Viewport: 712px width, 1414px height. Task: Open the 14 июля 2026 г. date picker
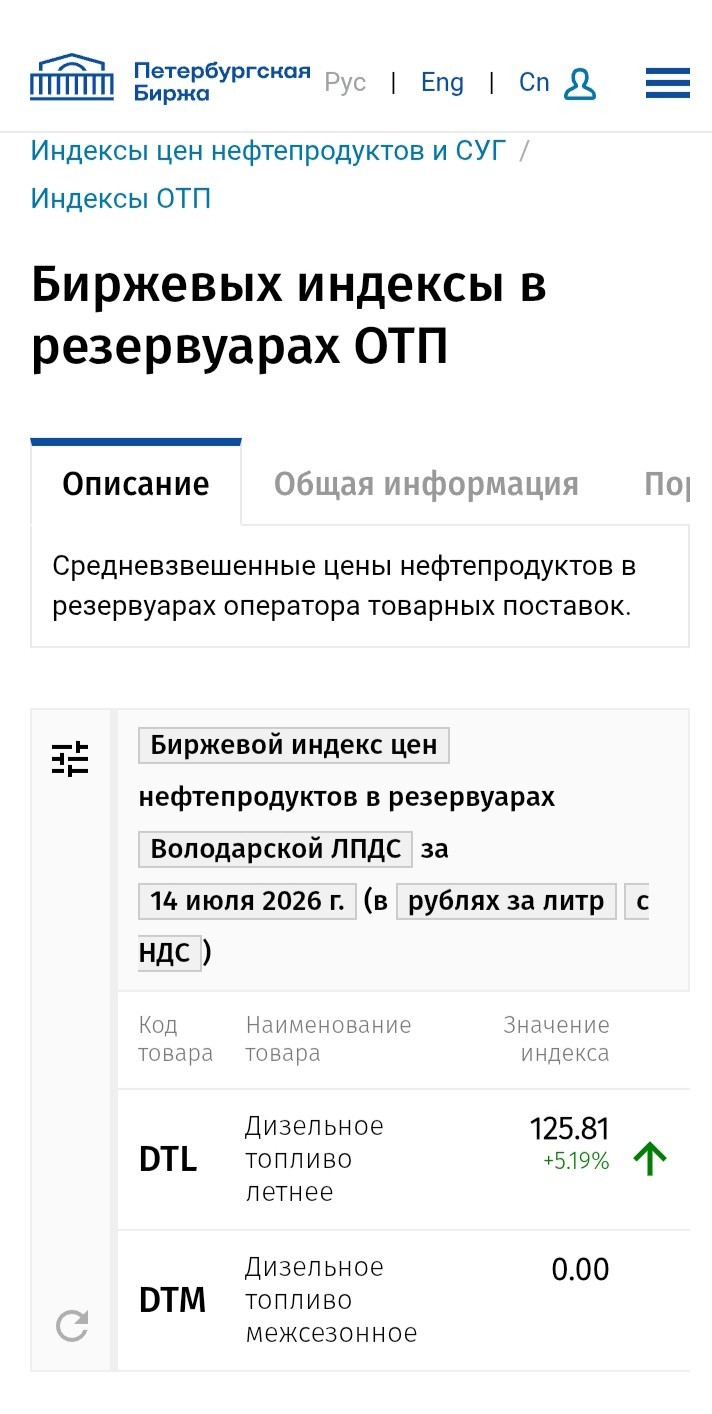247,901
